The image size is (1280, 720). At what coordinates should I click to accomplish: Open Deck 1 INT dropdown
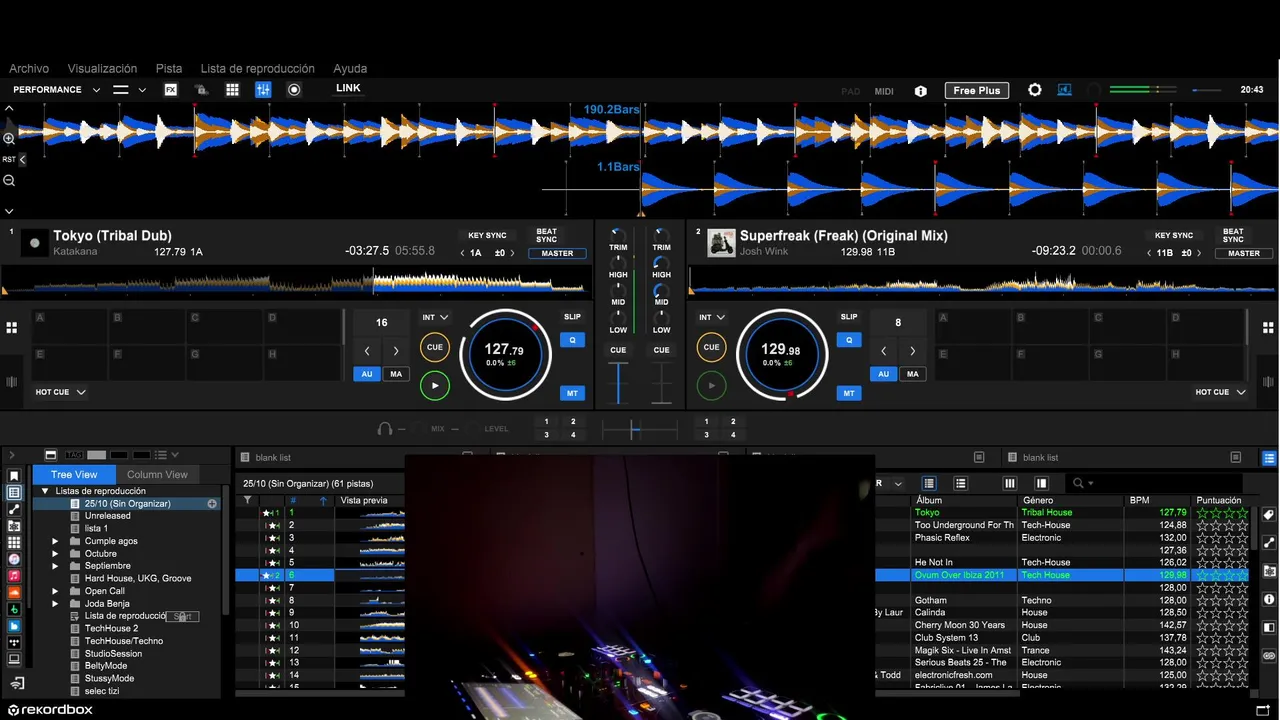pyautogui.click(x=435, y=317)
